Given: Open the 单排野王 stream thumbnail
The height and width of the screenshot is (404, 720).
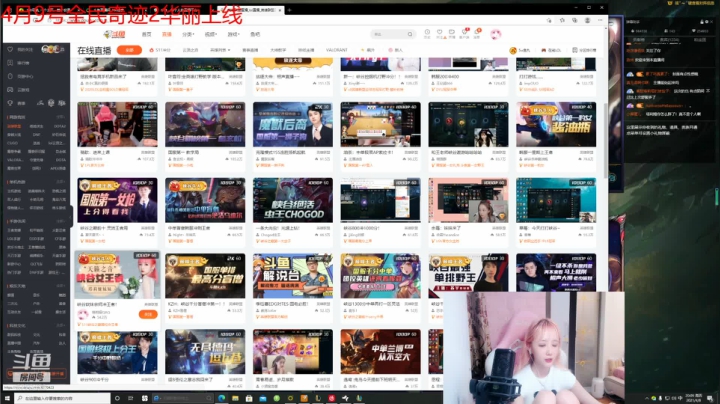Looking at the screenshot, I should point(468,273).
